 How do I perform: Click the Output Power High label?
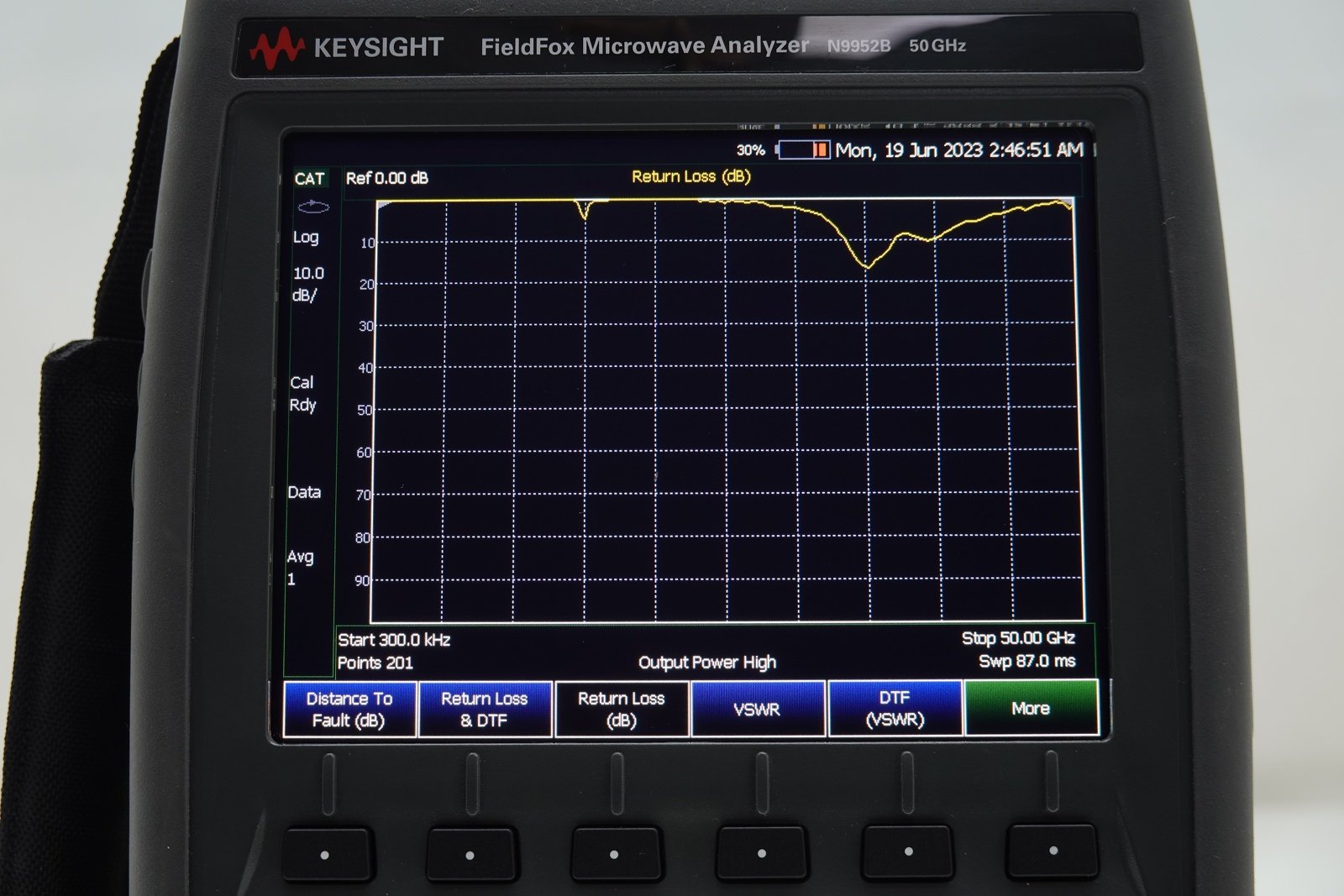coord(707,663)
